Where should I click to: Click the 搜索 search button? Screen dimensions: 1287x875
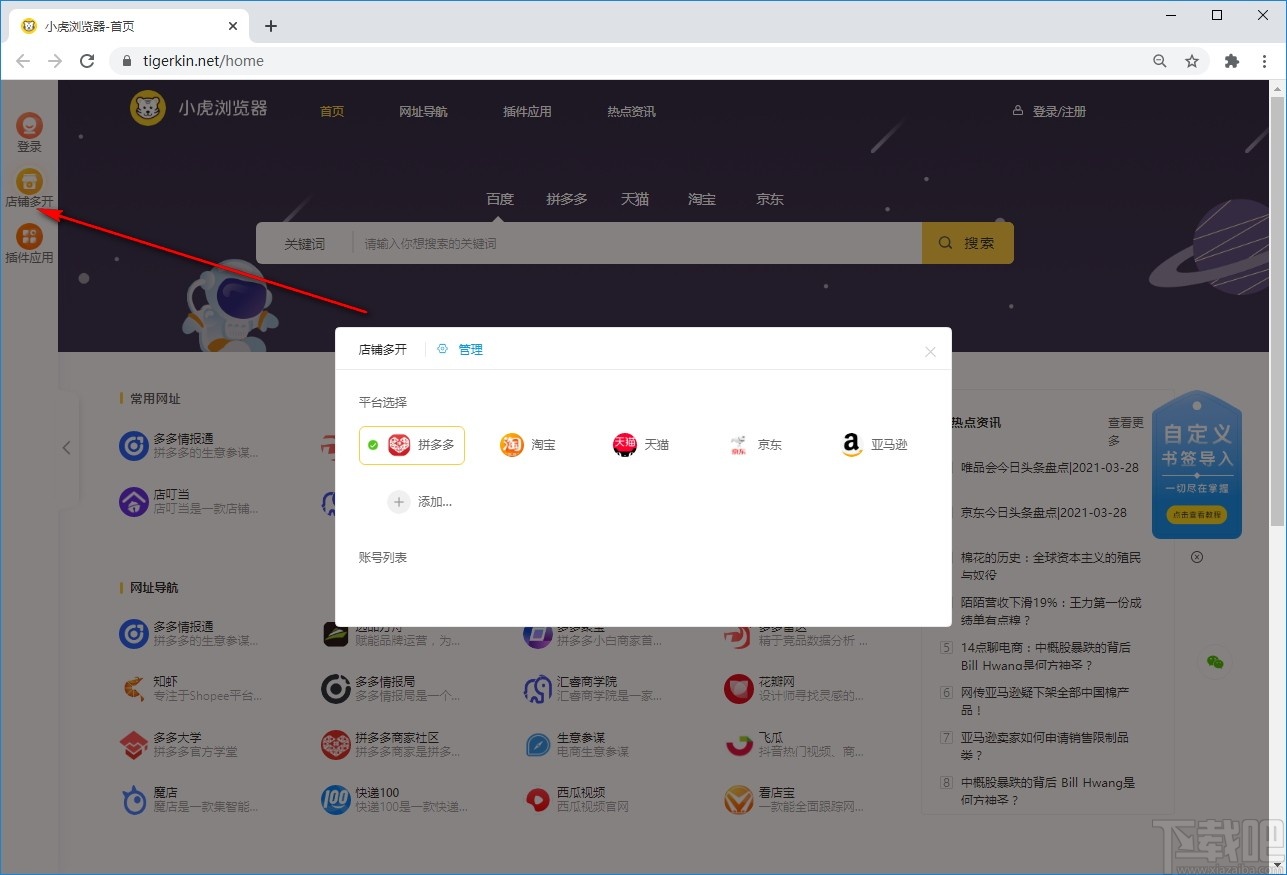tap(966, 242)
